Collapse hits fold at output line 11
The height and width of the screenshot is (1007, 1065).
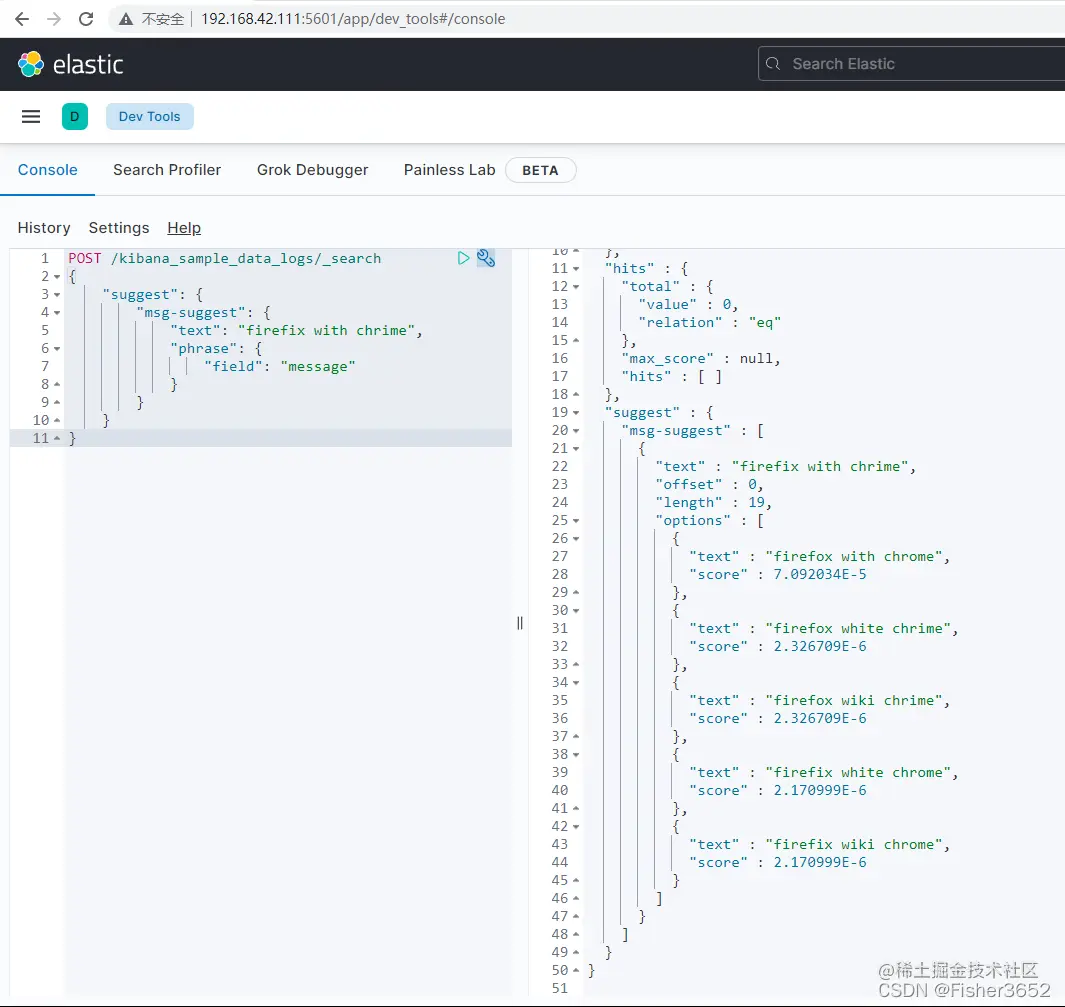click(576, 268)
